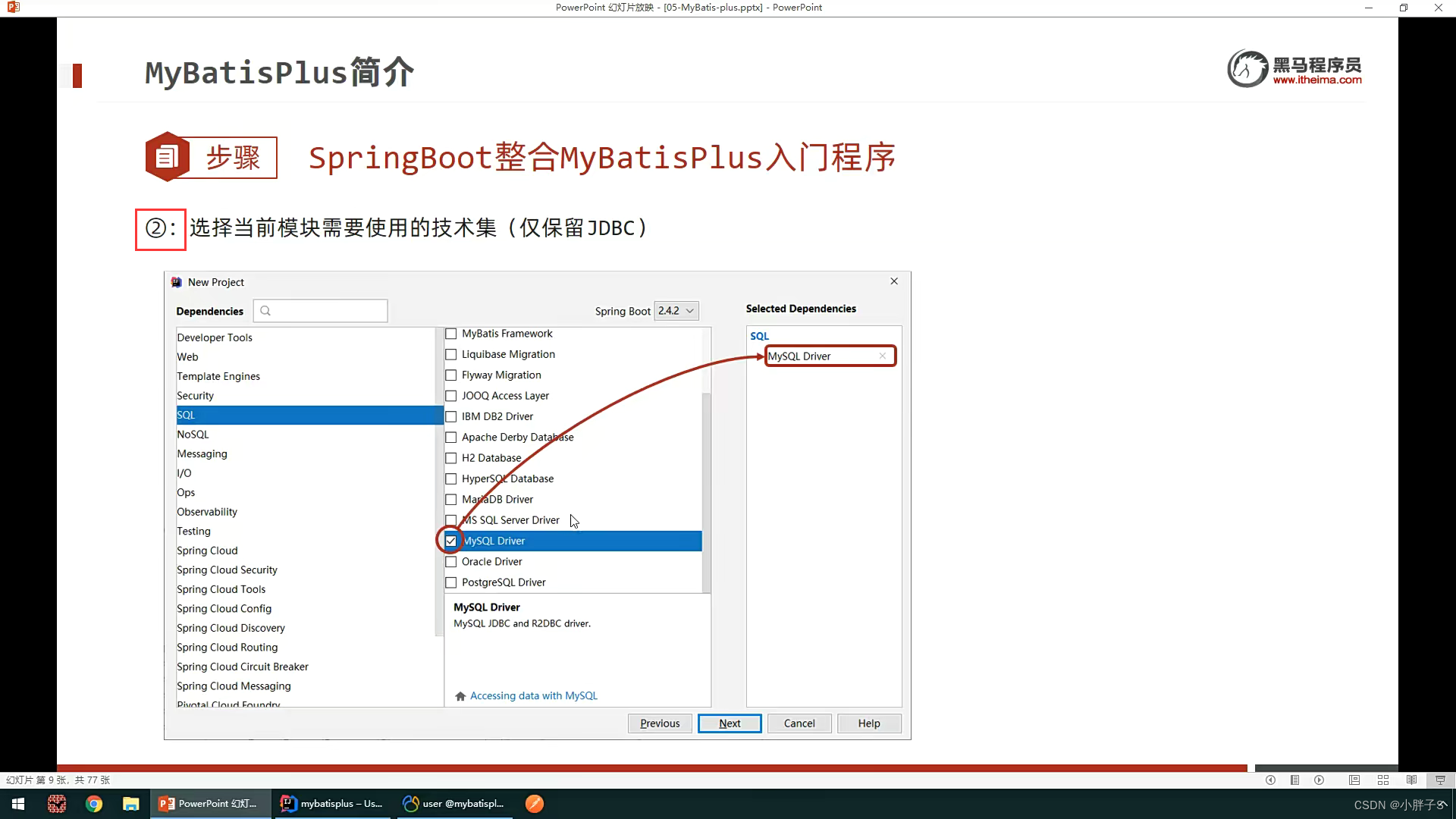Screen dimensions: 1456x819
Task: Go to previous slide using status bar arrow
Action: (x=1271, y=780)
